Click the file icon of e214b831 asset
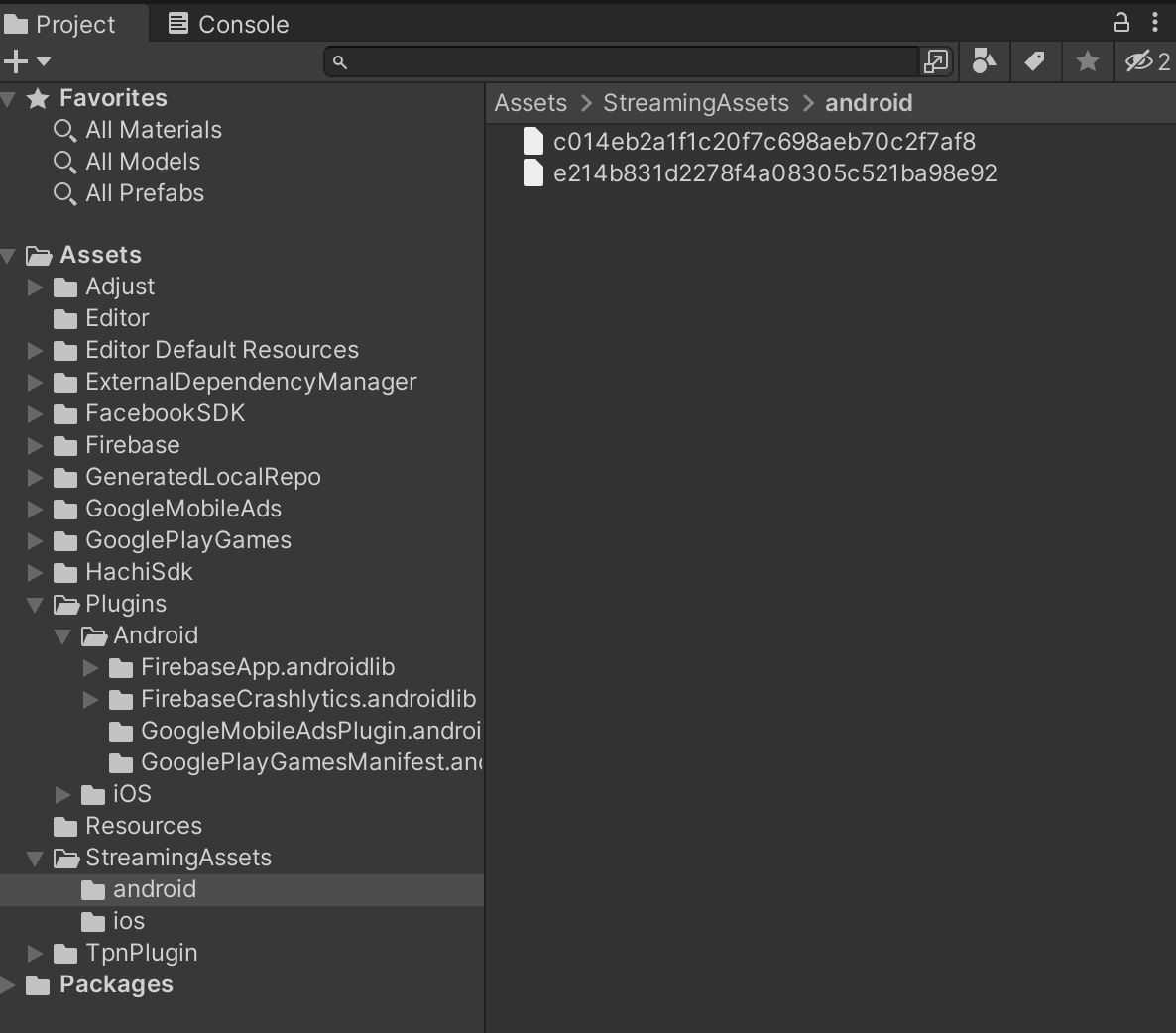The image size is (1176, 1033). pos(533,172)
